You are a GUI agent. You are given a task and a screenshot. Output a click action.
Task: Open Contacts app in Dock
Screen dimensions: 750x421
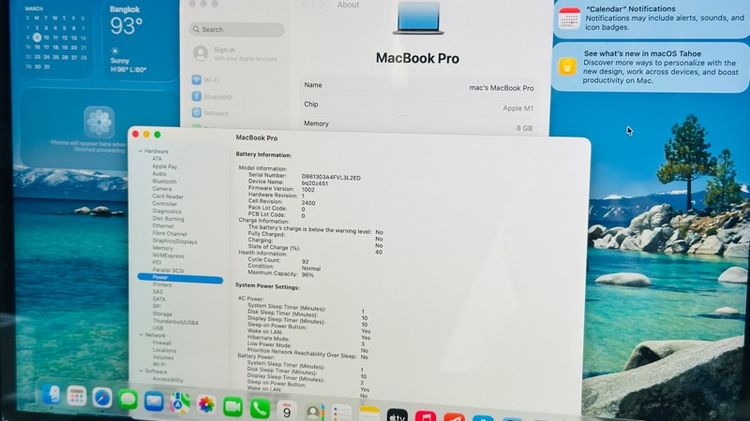coord(314,412)
